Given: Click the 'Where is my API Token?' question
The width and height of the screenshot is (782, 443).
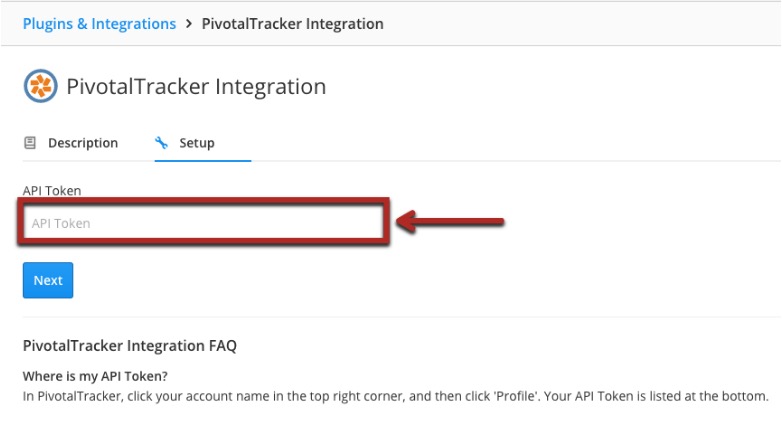Looking at the screenshot, I should tap(95, 376).
